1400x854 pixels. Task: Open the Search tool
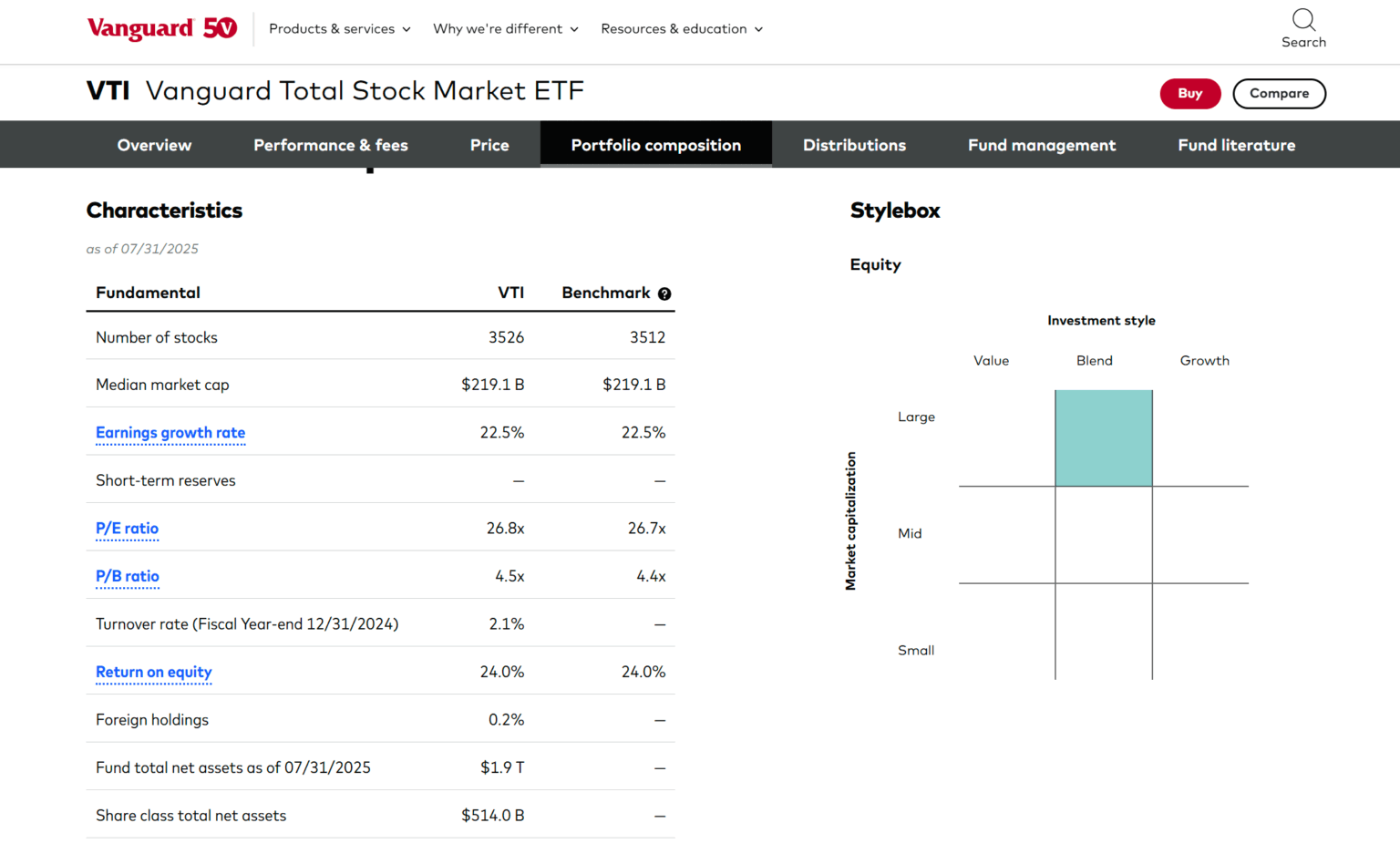(1303, 27)
